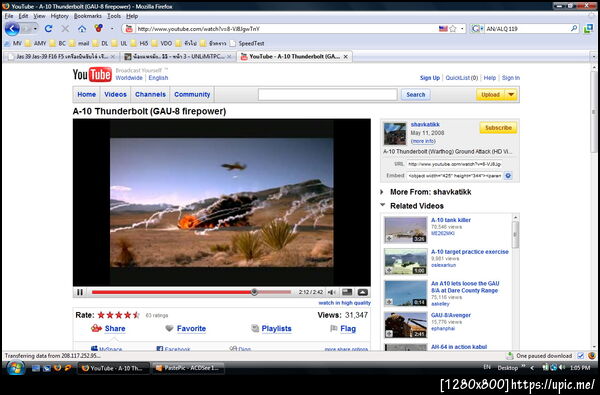The width and height of the screenshot is (600, 395).
Task: Open the Upload button dropdown arrow
Action: (511, 95)
